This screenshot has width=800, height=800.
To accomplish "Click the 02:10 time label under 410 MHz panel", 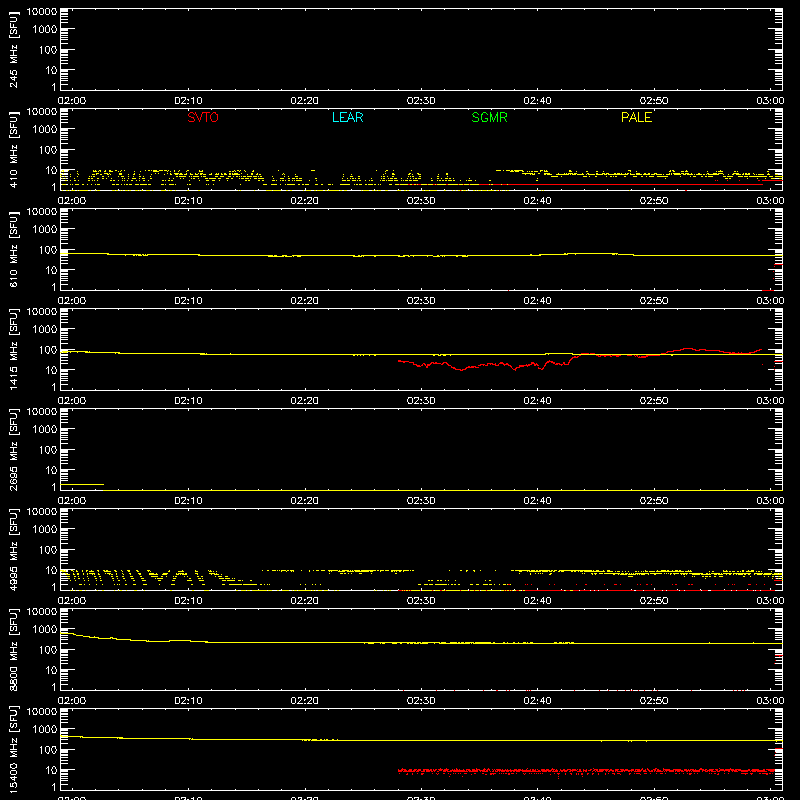I will point(188,201).
